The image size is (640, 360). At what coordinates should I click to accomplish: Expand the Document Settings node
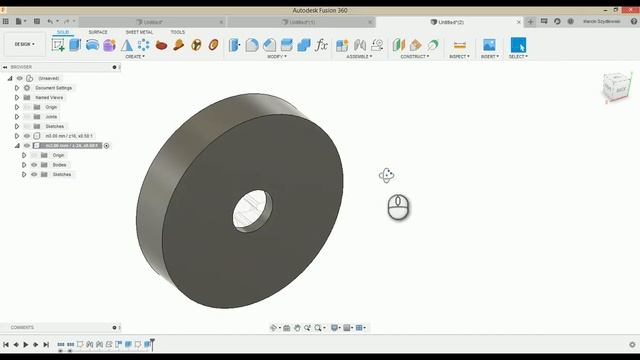coord(17,88)
